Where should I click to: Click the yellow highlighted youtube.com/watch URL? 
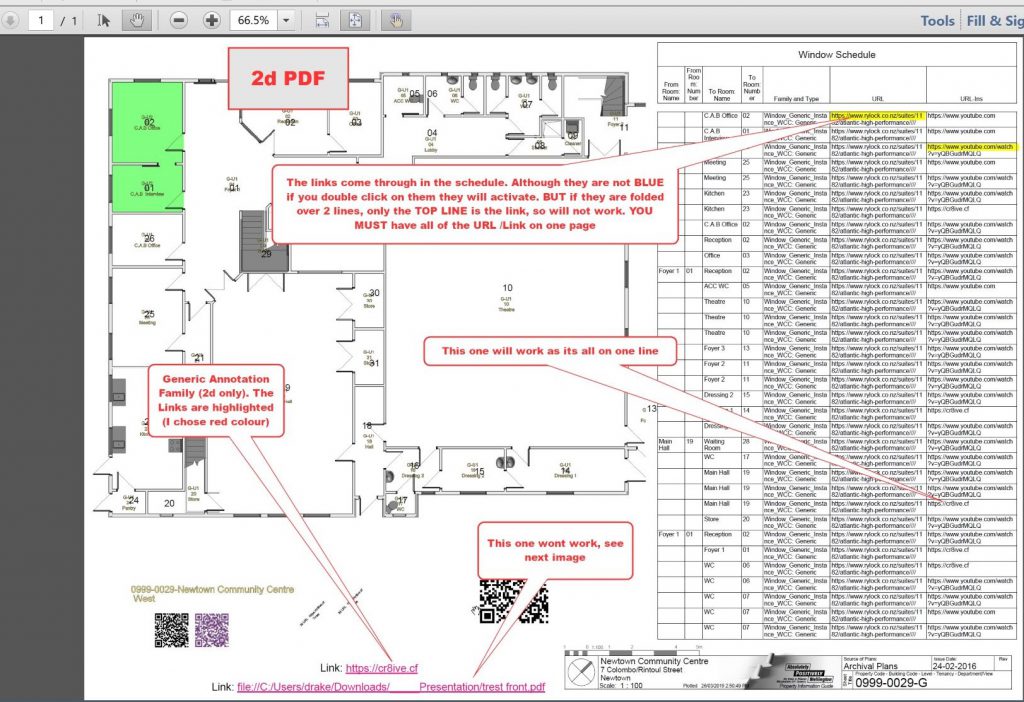(970, 147)
